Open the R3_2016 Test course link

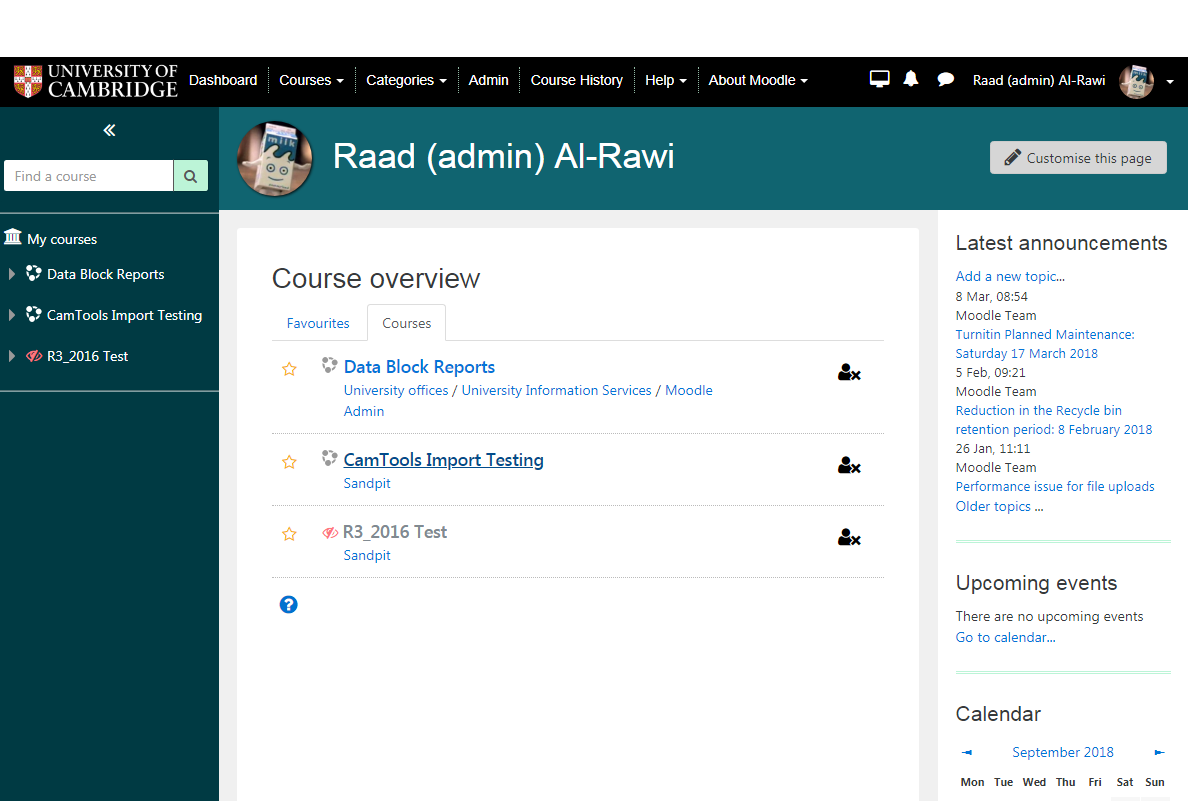(395, 532)
